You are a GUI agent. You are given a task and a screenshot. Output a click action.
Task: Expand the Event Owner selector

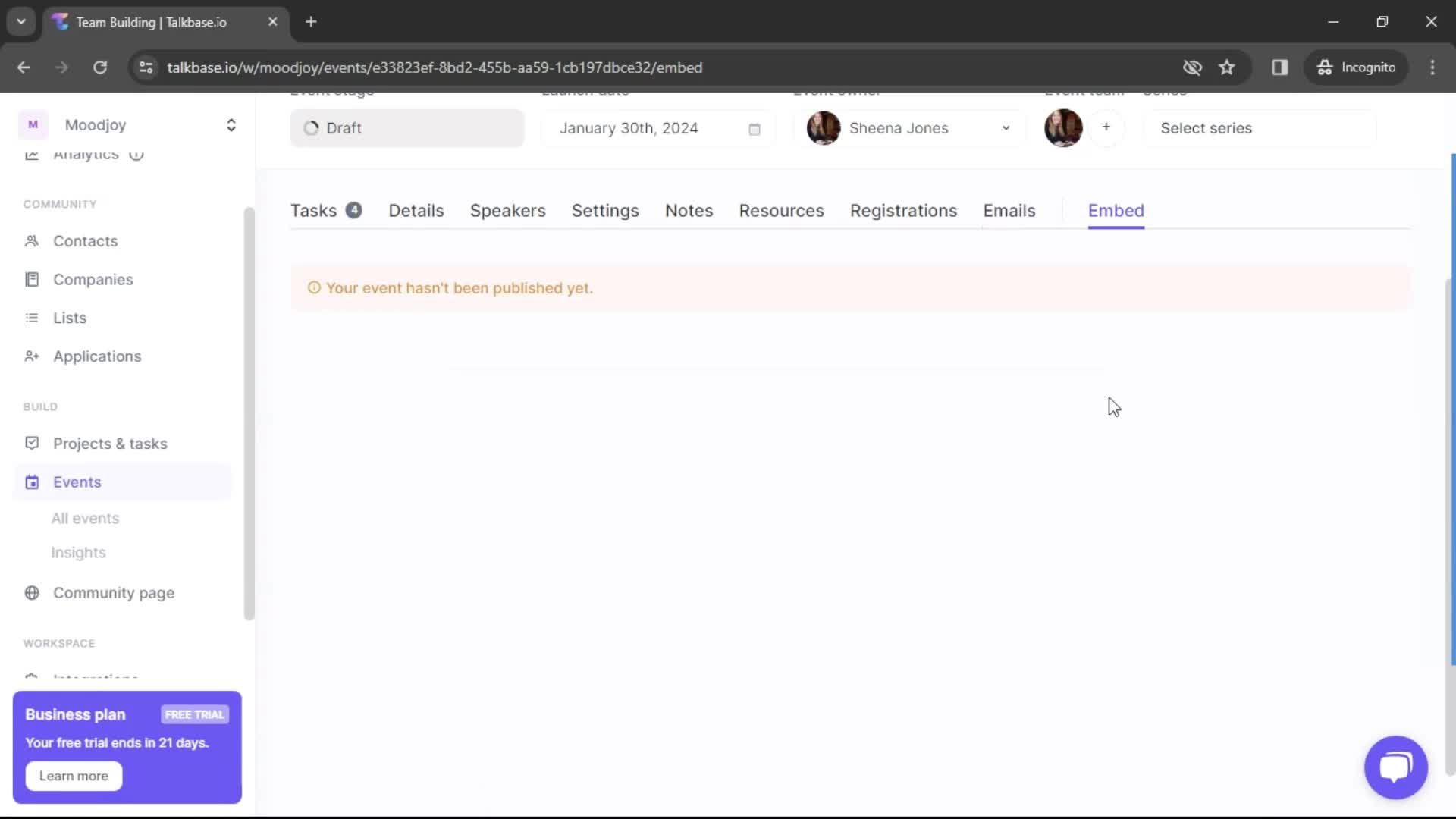pos(1005,128)
